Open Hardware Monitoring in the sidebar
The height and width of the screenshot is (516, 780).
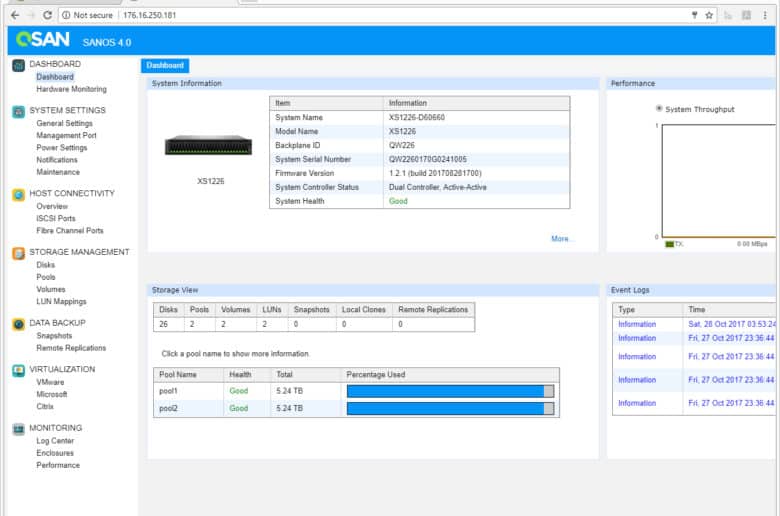(71, 89)
